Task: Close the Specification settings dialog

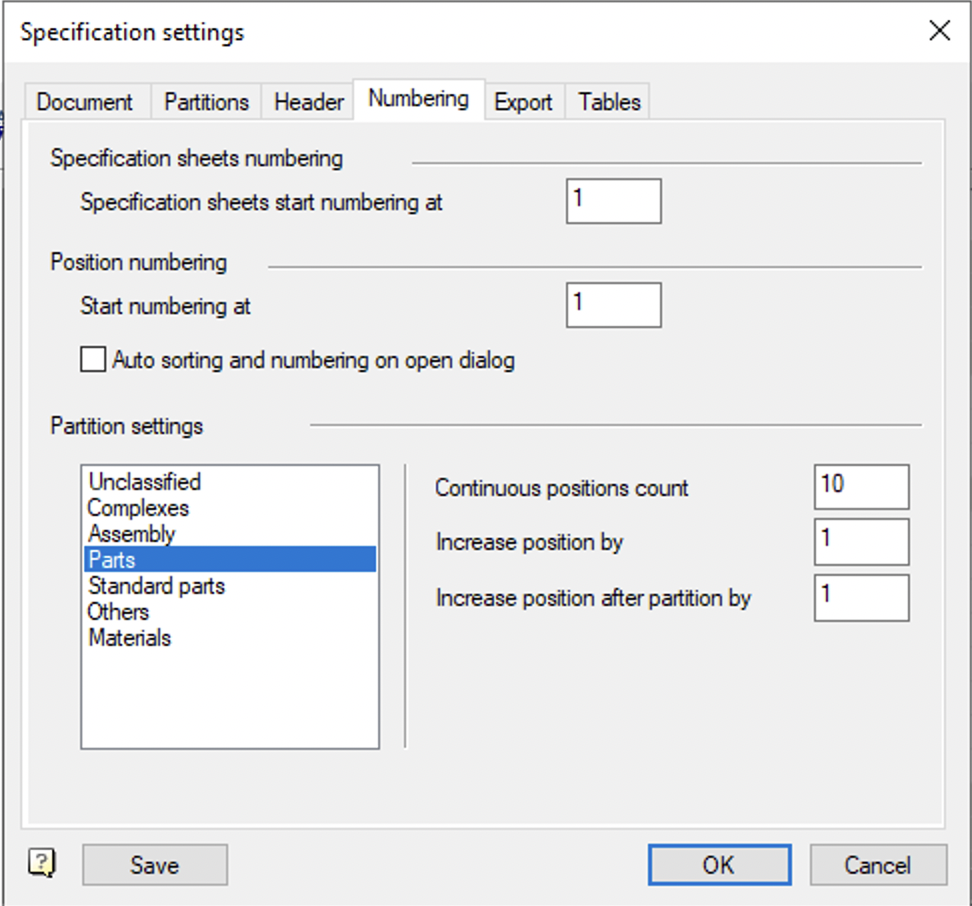Action: coord(939,31)
